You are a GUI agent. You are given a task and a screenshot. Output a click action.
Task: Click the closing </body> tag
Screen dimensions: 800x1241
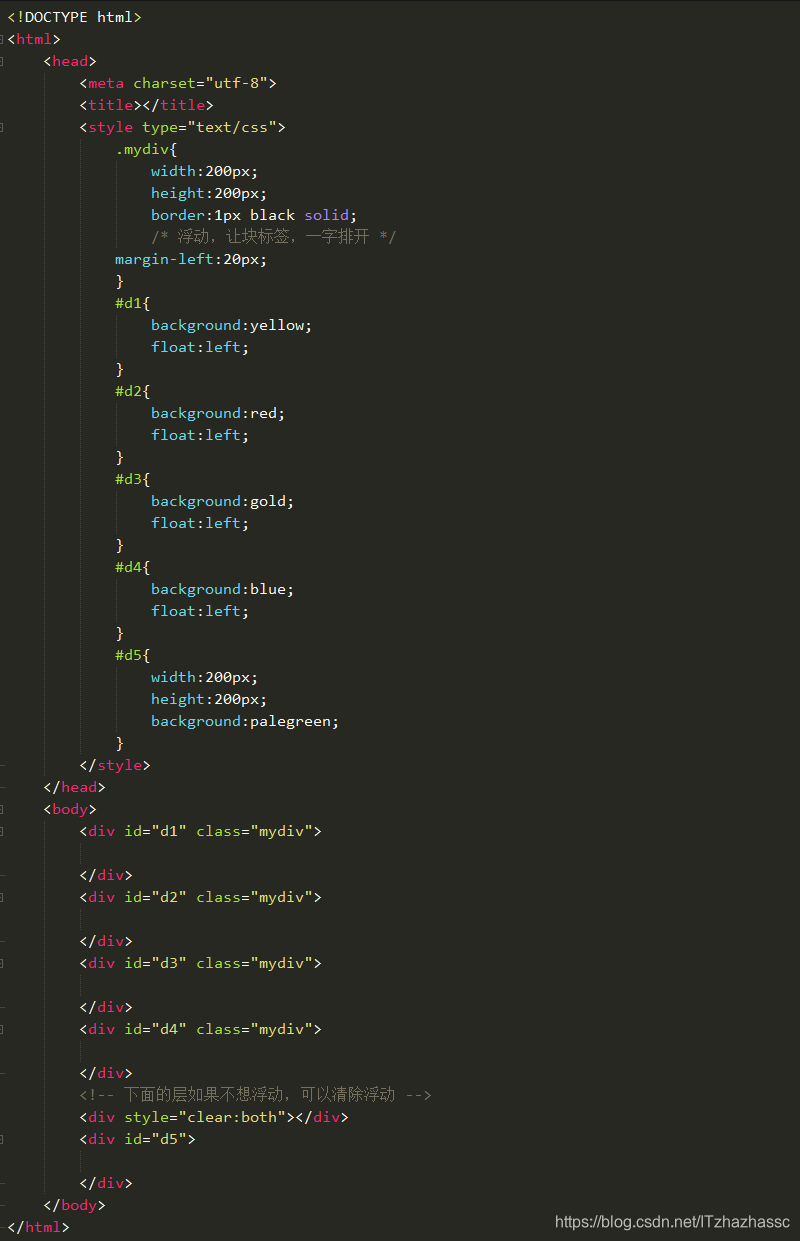[75, 1205]
